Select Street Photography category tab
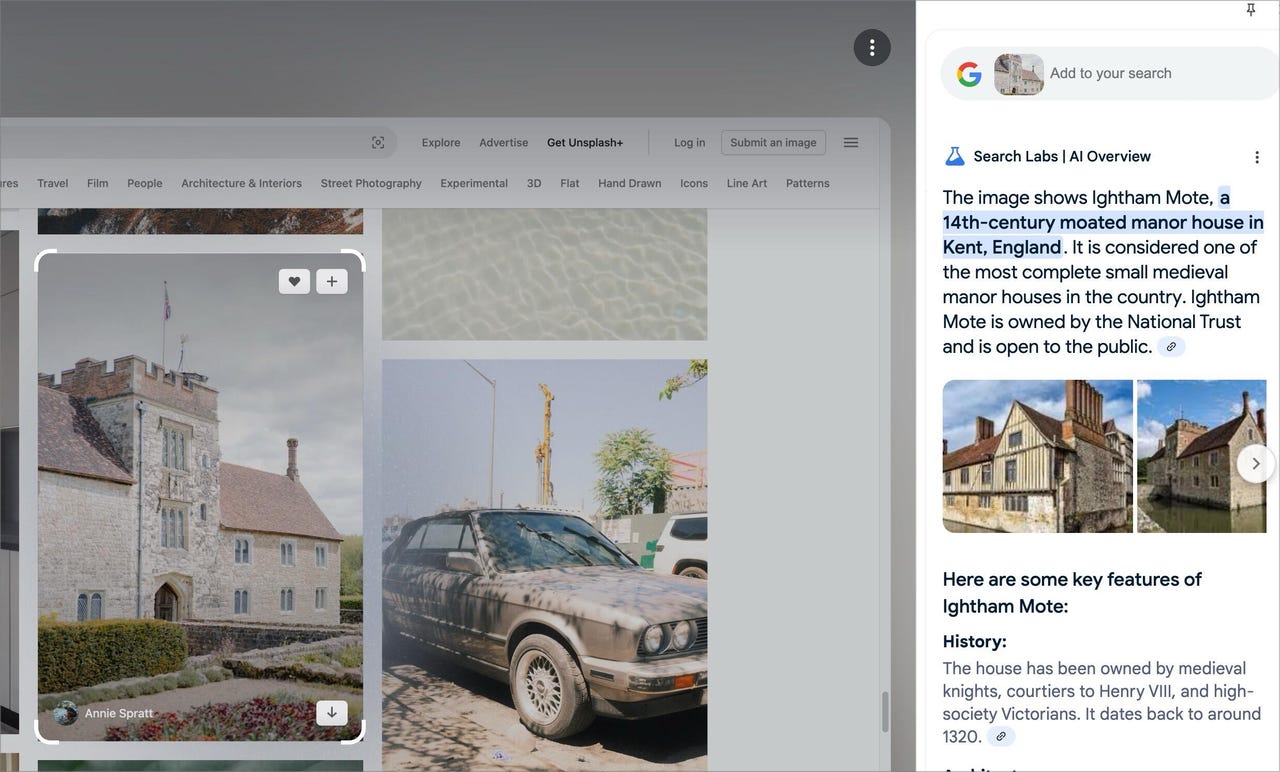 (371, 184)
